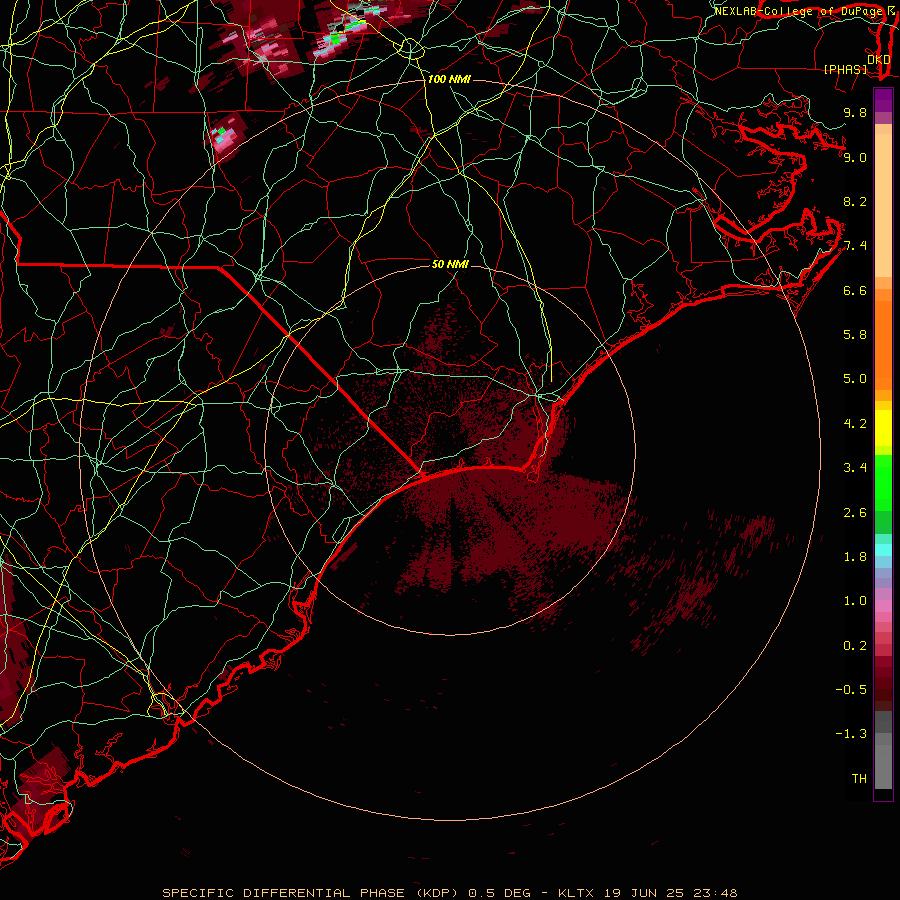
Task: Click the 5.8 scale value
Action: click(855, 335)
